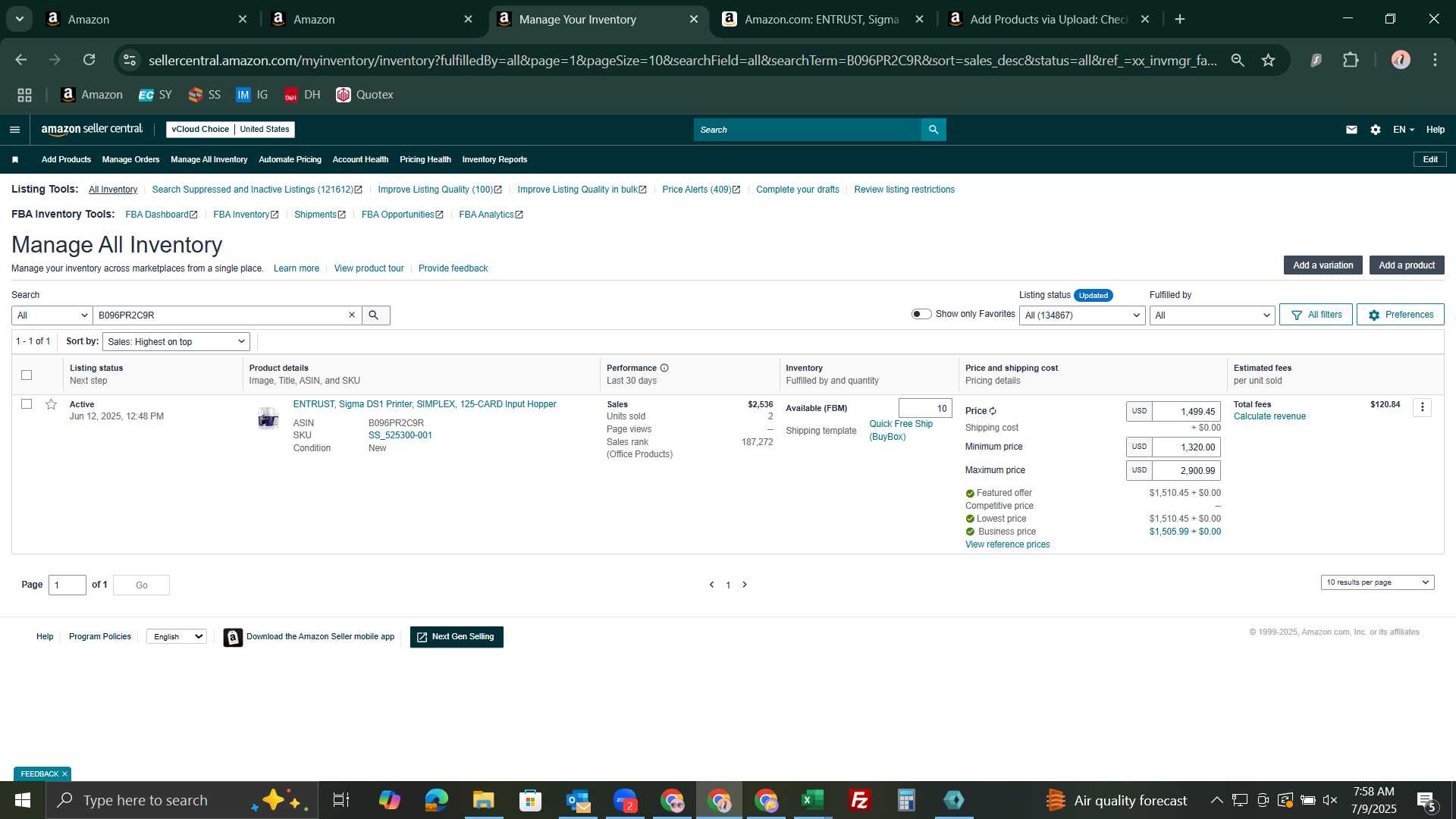The image size is (1456, 819).
Task: Click the available quantity input field
Action: point(925,409)
